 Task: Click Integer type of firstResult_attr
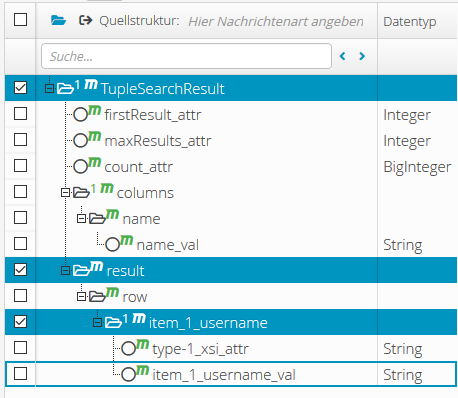407,115
